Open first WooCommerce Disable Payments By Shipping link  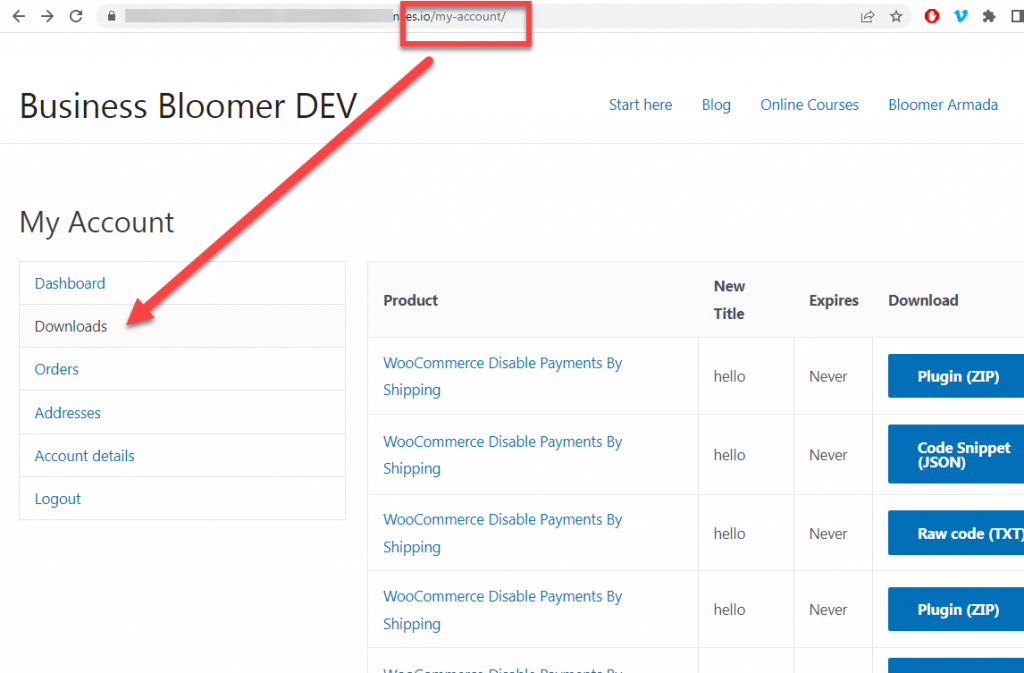point(502,376)
